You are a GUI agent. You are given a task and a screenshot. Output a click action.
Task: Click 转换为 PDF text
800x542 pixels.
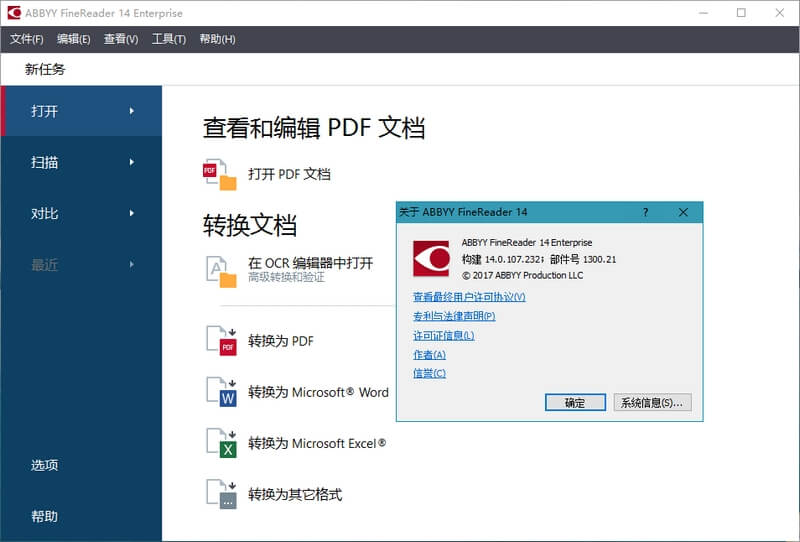[x=281, y=340]
